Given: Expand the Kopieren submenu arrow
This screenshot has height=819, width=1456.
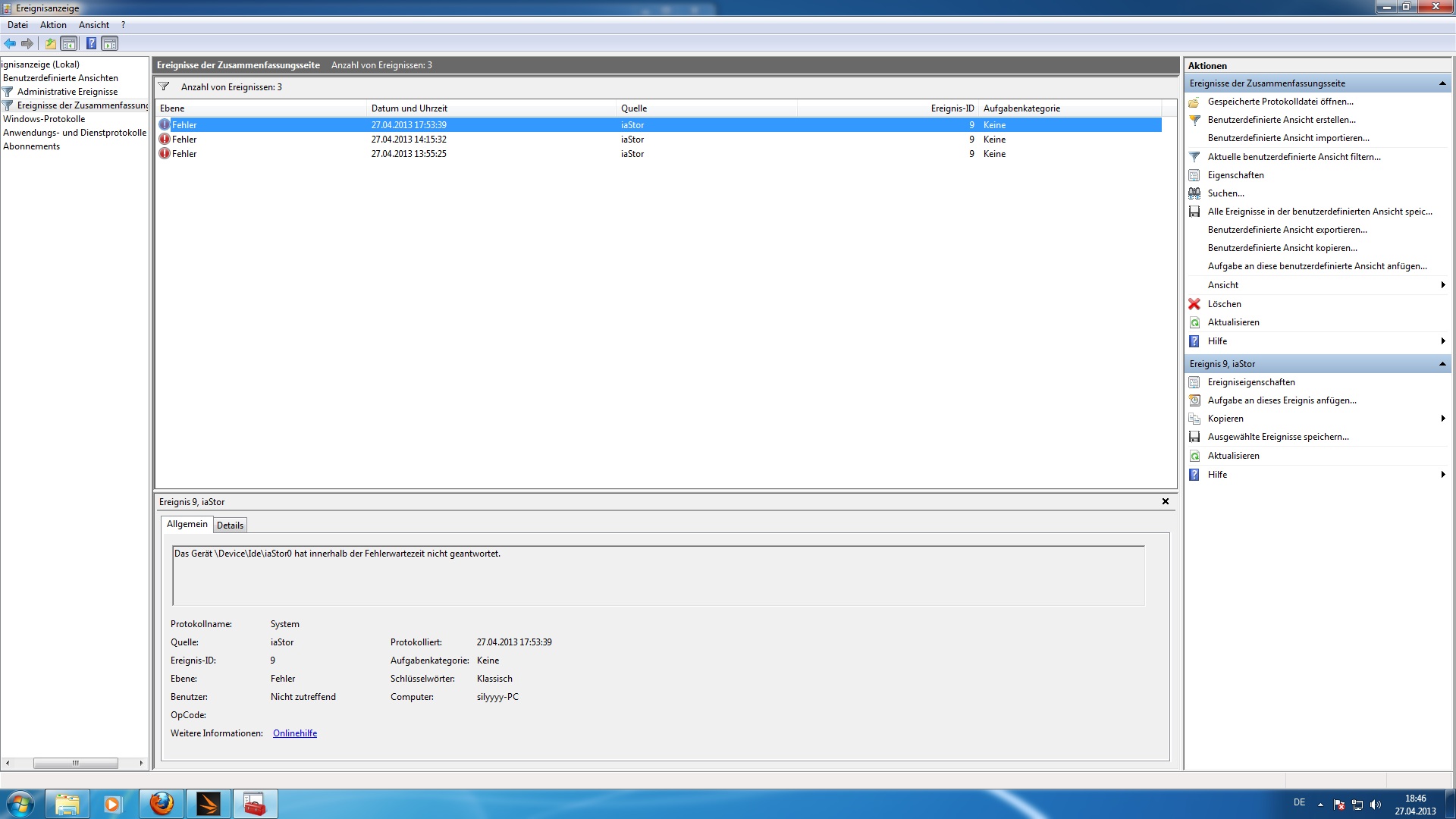Looking at the screenshot, I should point(1442,419).
